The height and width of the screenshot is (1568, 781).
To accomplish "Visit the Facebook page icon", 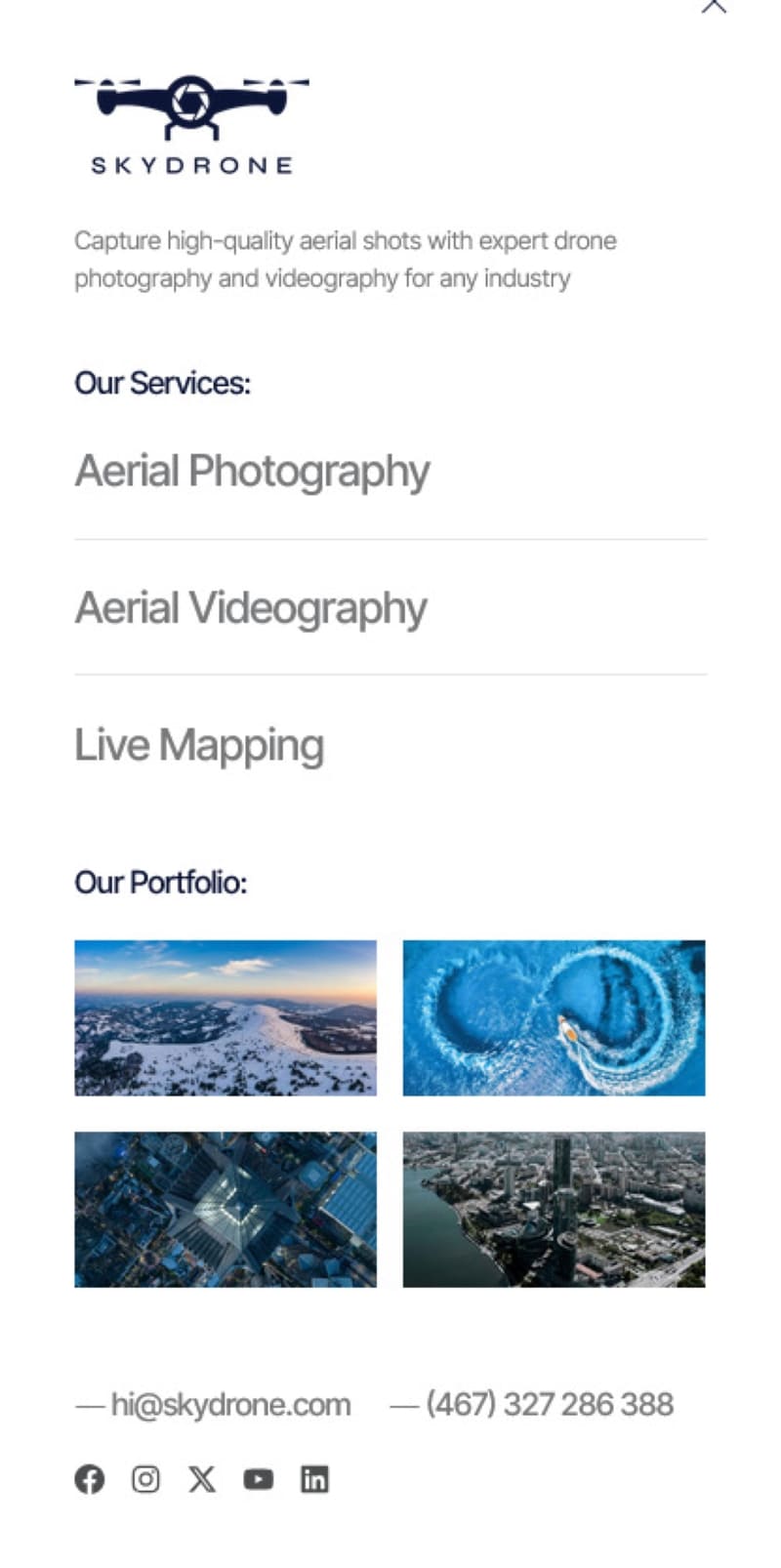I will 90,1479.
